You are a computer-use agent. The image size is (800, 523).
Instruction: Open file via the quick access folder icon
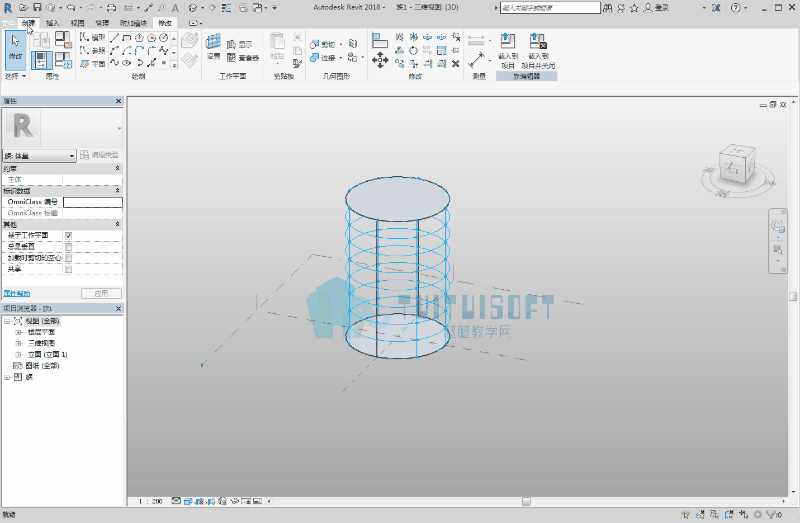(23, 8)
